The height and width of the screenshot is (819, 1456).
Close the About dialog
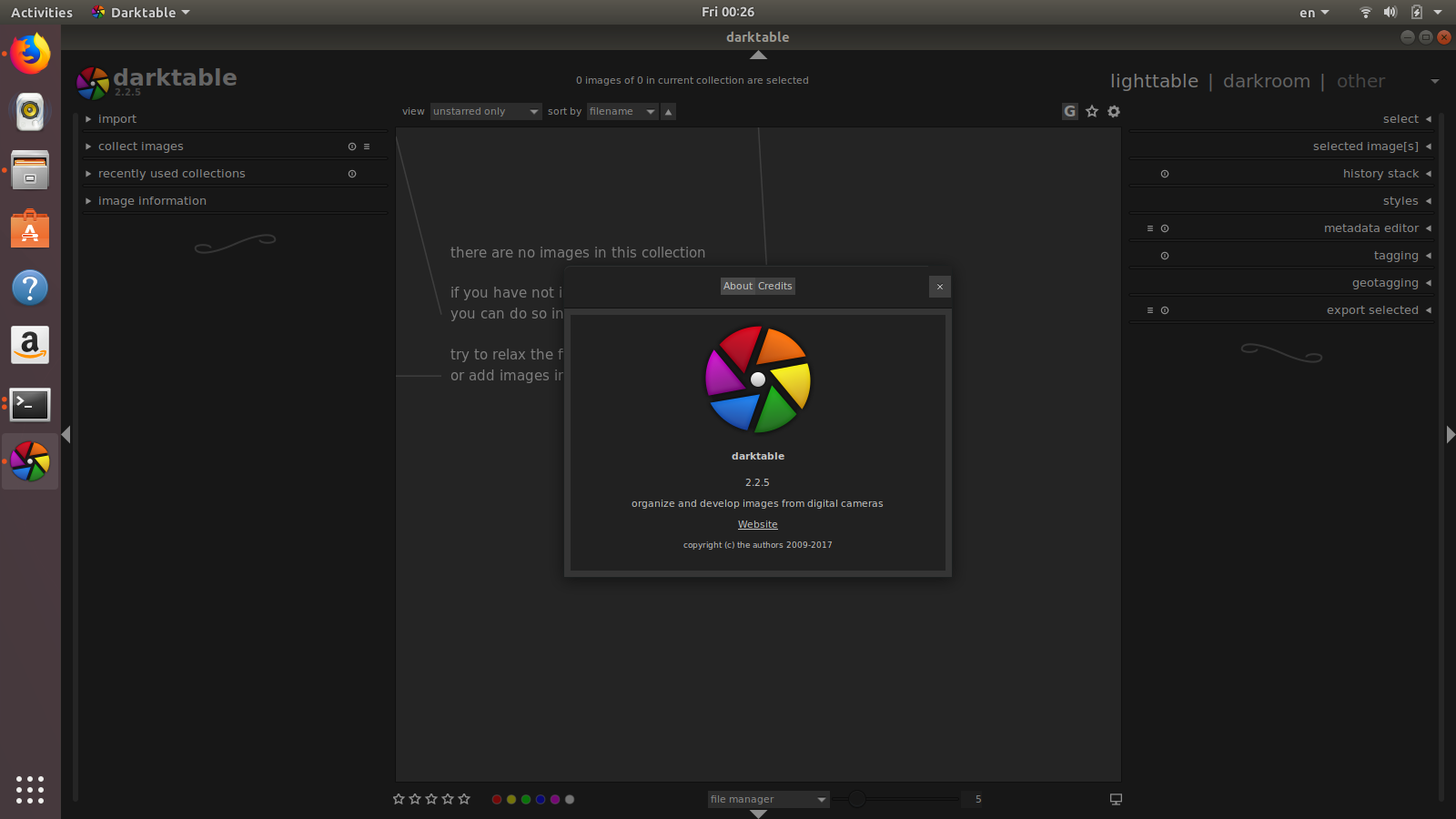coord(940,287)
